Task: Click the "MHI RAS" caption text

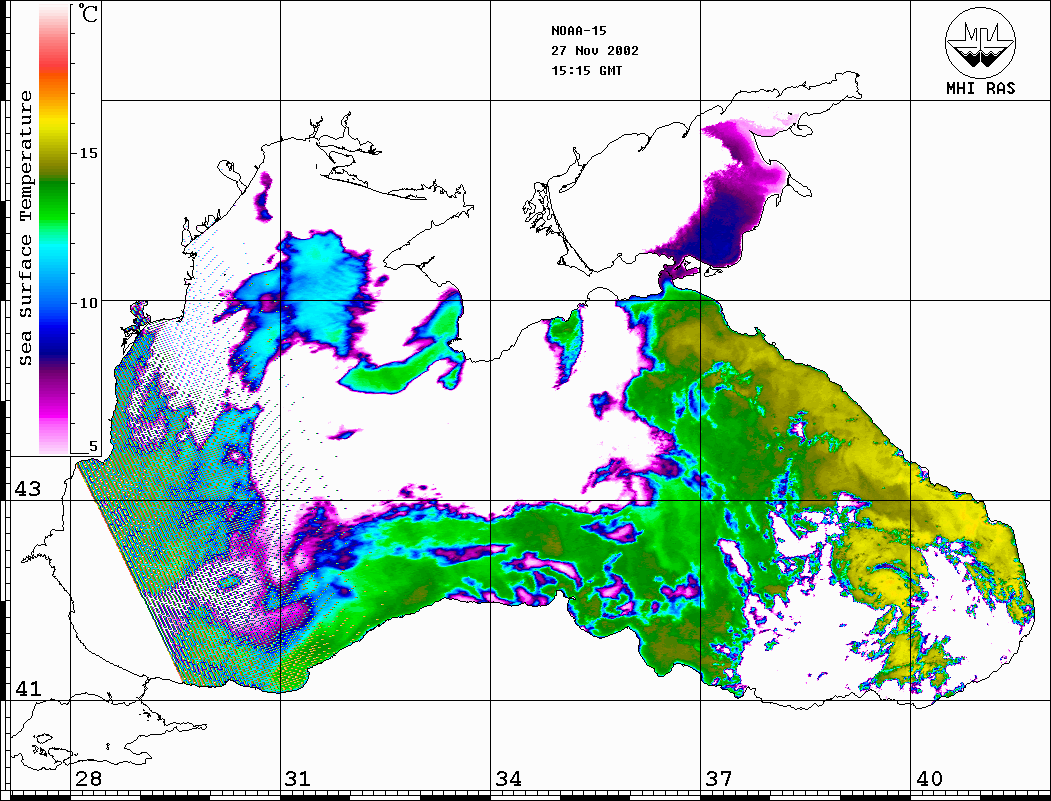Action: click(981, 88)
